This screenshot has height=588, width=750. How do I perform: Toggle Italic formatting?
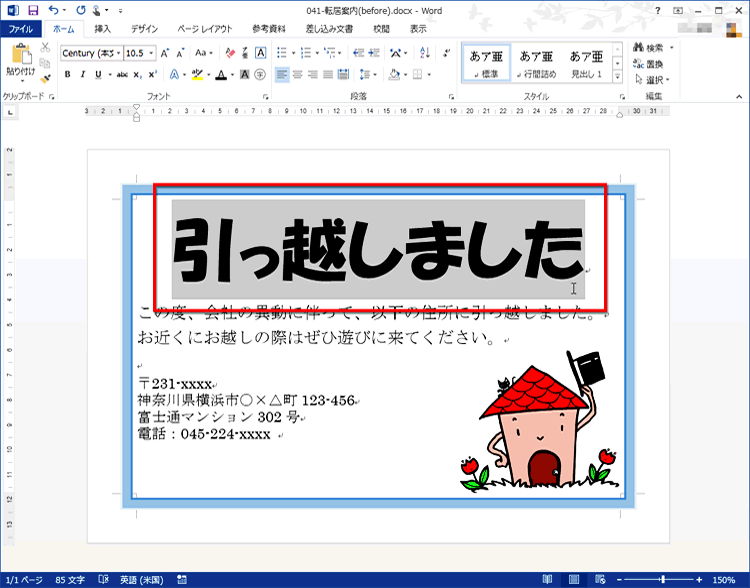[83, 75]
